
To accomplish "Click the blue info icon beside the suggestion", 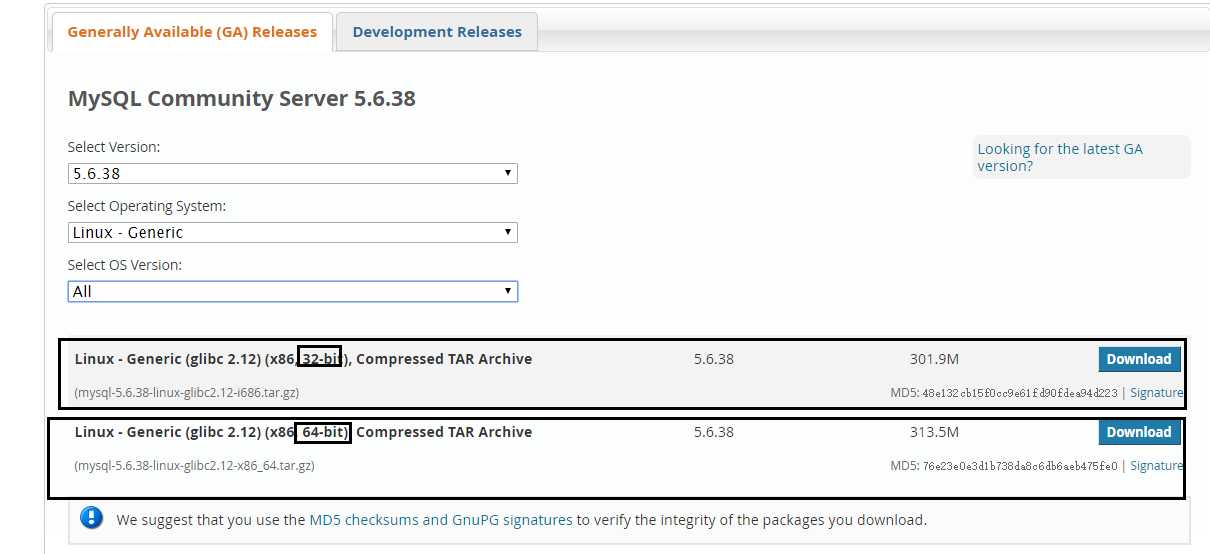I will 92,518.
